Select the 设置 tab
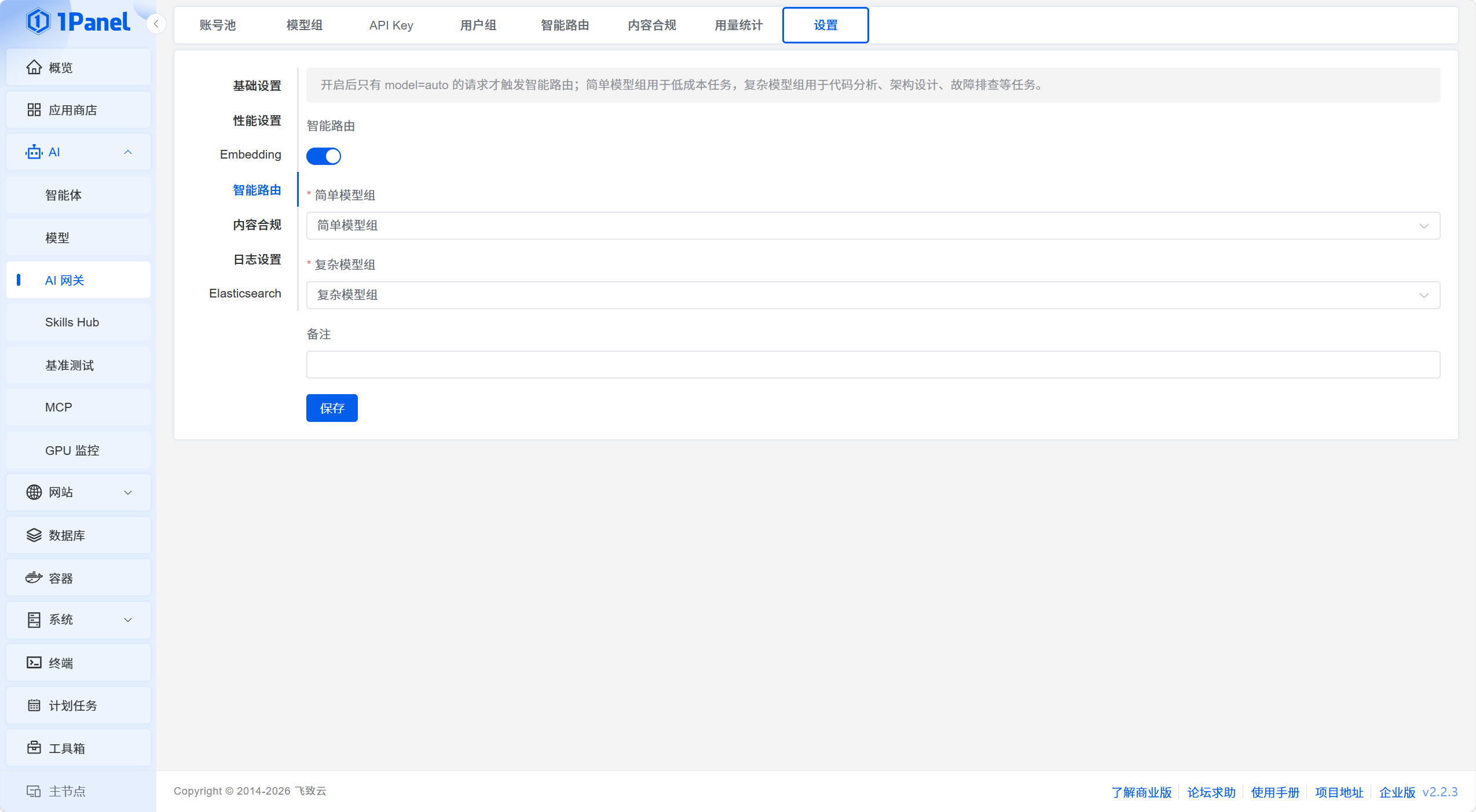1476x812 pixels. (826, 25)
